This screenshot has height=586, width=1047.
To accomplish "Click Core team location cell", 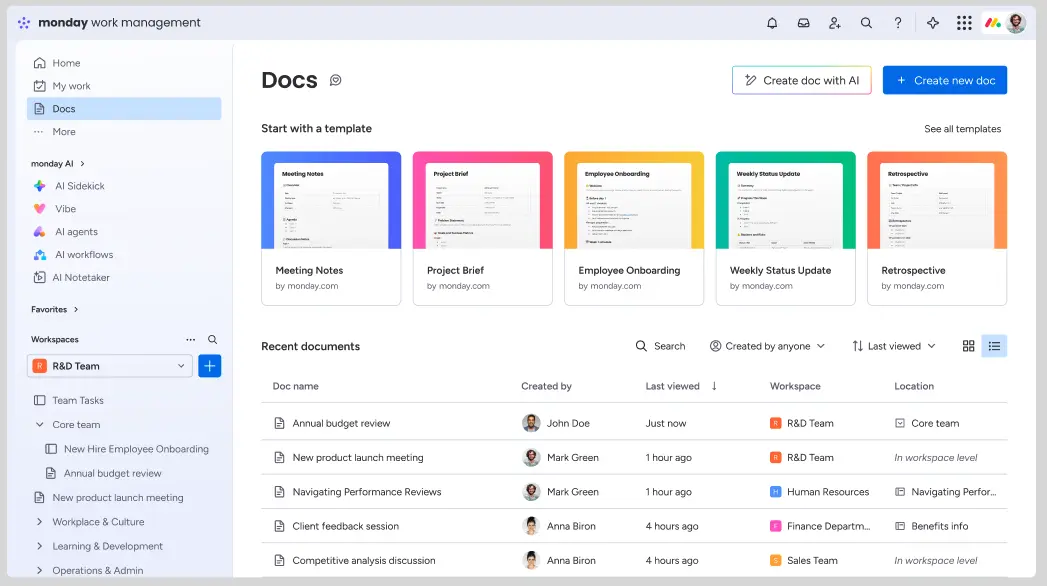I will pos(927,423).
